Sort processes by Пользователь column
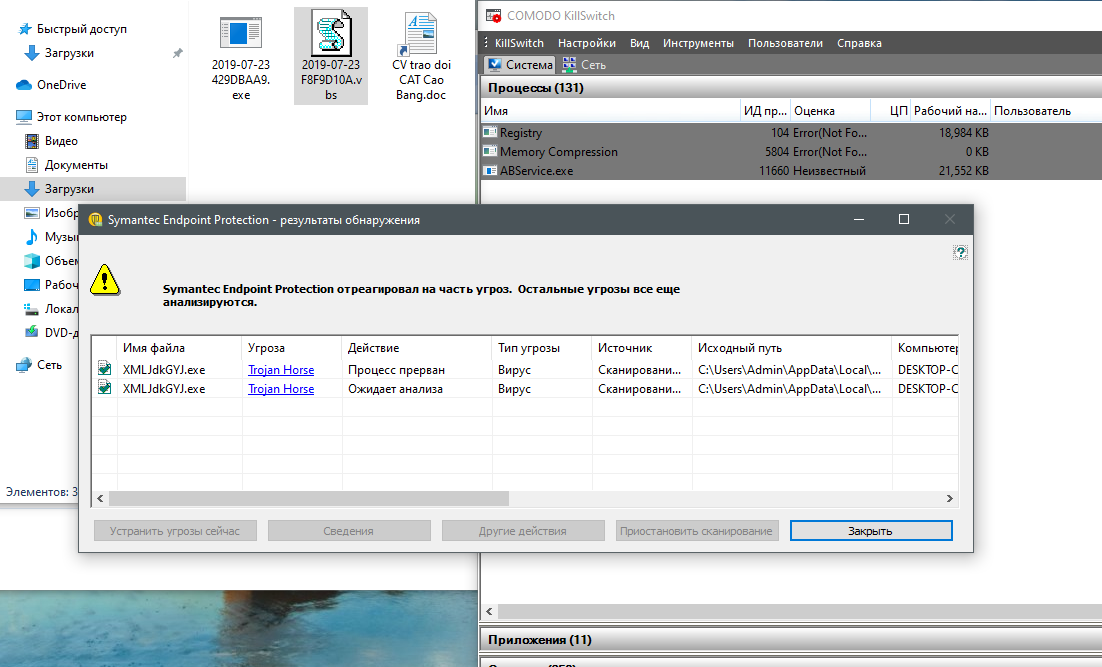 pyautogui.click(x=1046, y=111)
